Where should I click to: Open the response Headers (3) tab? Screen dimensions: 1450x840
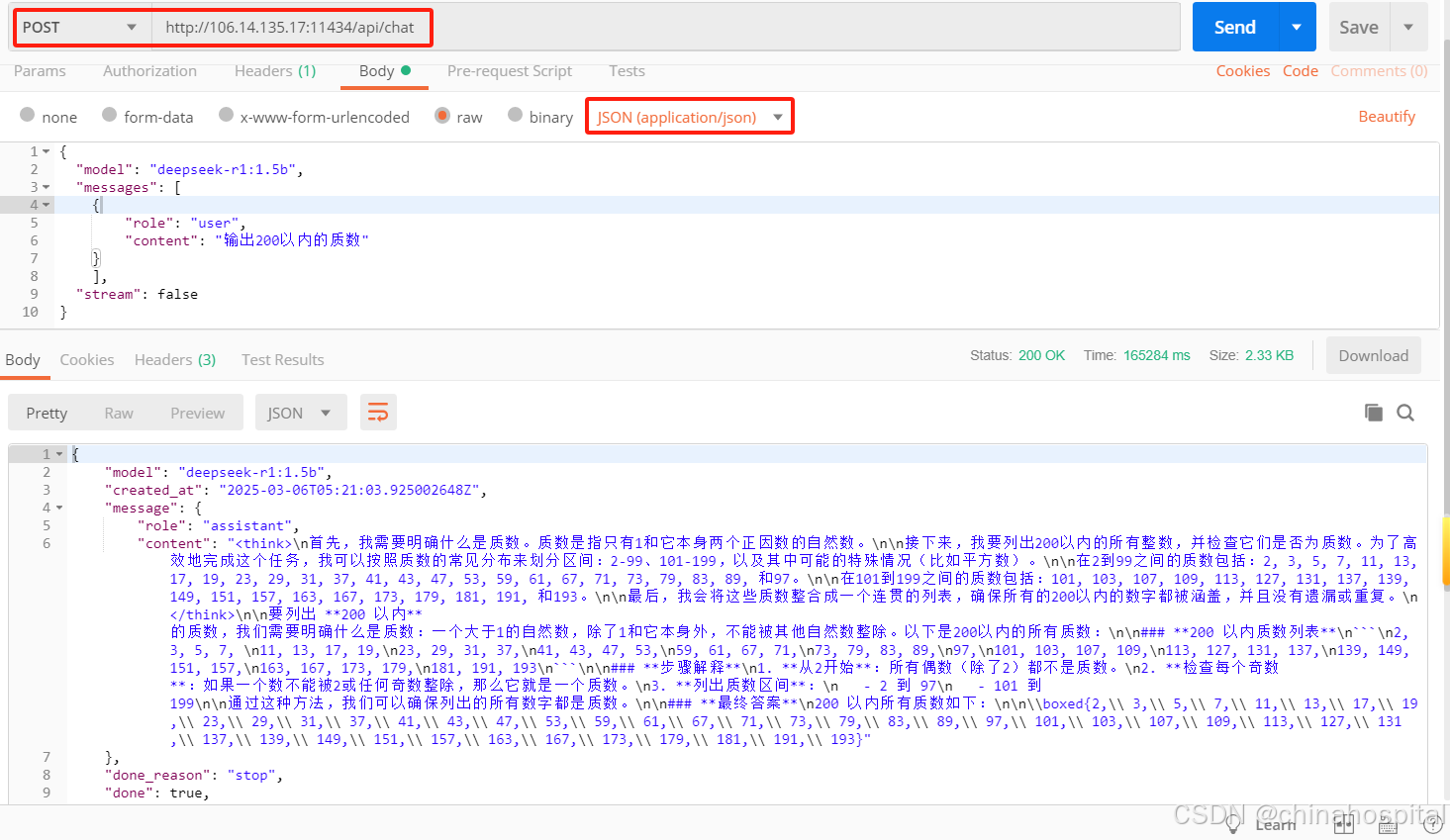[x=175, y=360]
